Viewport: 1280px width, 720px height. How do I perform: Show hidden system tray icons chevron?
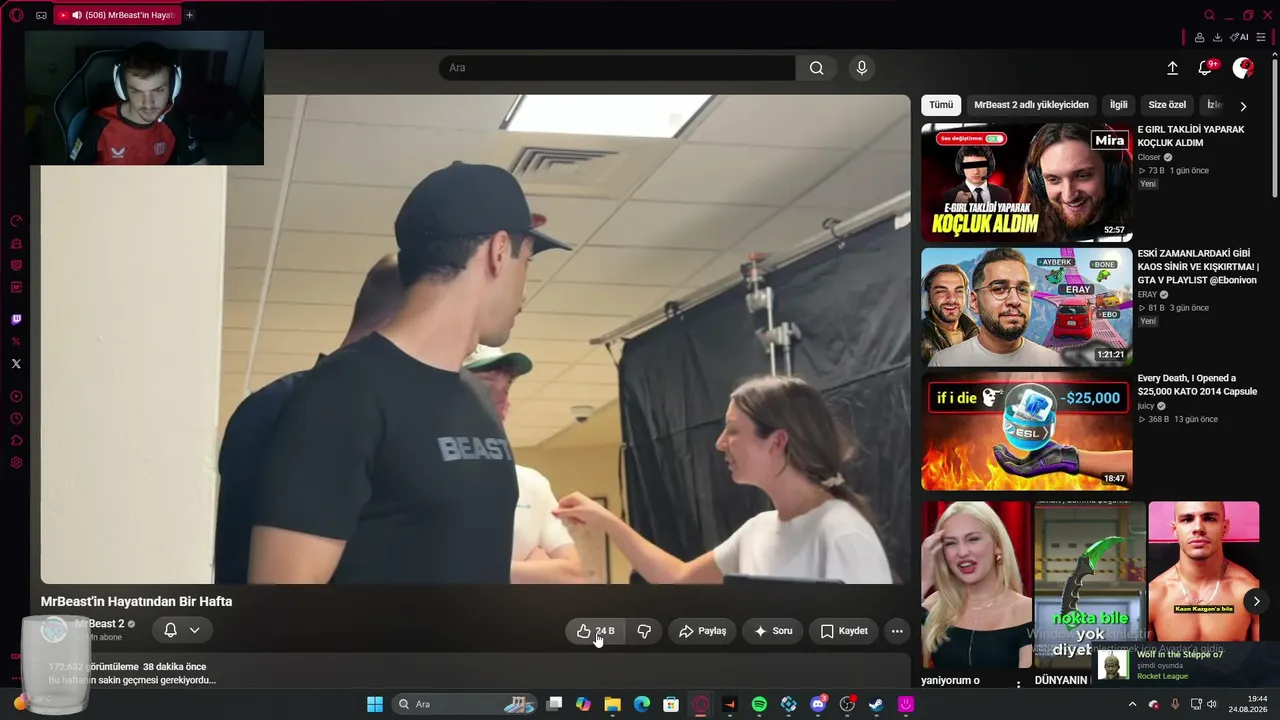pyautogui.click(x=1132, y=704)
